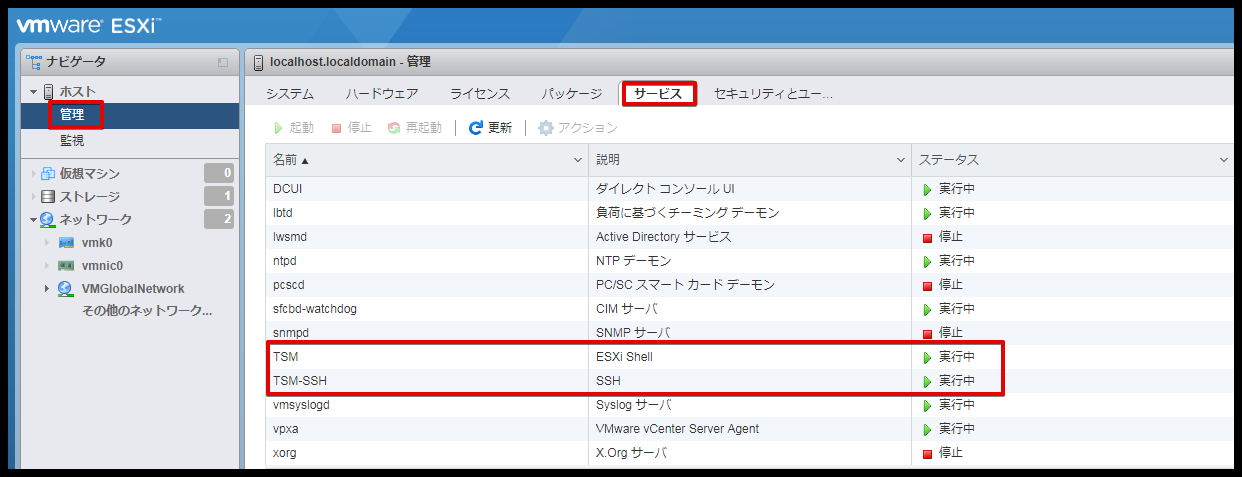Click the Navigator panel icon
This screenshot has height=477, width=1242.
(33, 62)
